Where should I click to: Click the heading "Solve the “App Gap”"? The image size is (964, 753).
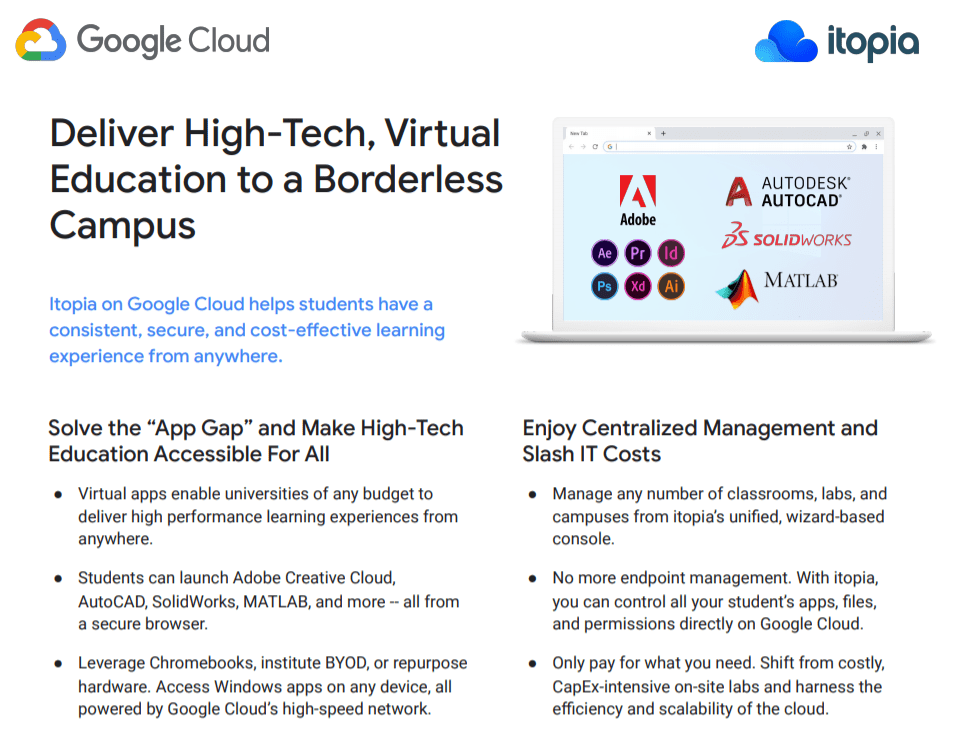(256, 441)
